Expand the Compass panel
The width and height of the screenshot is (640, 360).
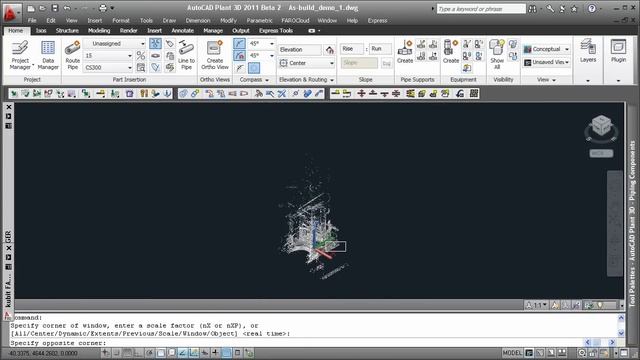coord(254,80)
